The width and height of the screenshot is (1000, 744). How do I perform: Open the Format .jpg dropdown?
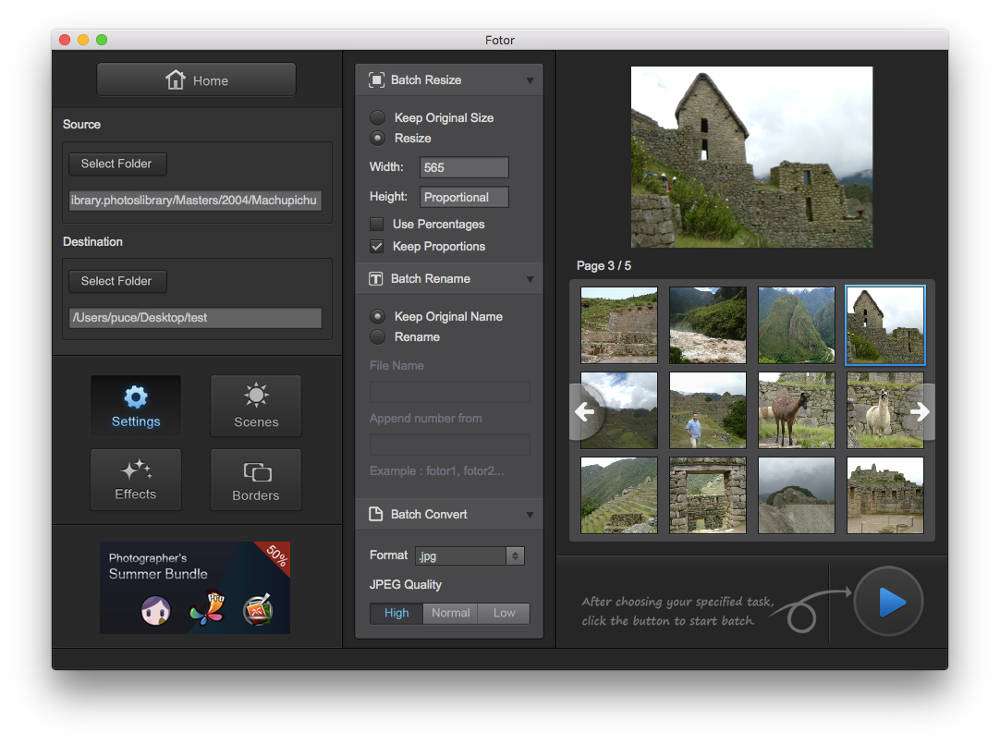pyautogui.click(x=470, y=555)
